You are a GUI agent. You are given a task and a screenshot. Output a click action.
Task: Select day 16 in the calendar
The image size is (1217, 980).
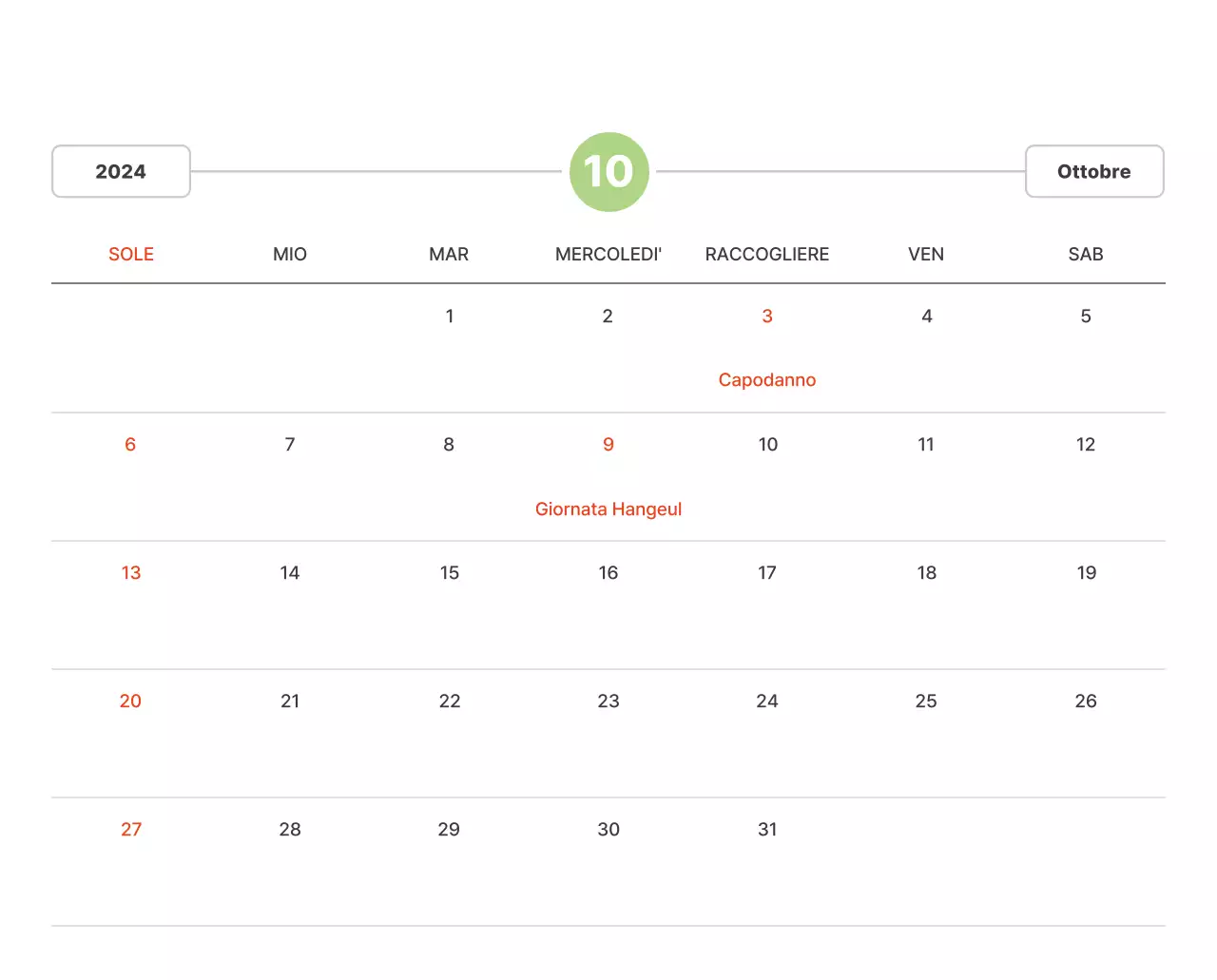pos(608,573)
